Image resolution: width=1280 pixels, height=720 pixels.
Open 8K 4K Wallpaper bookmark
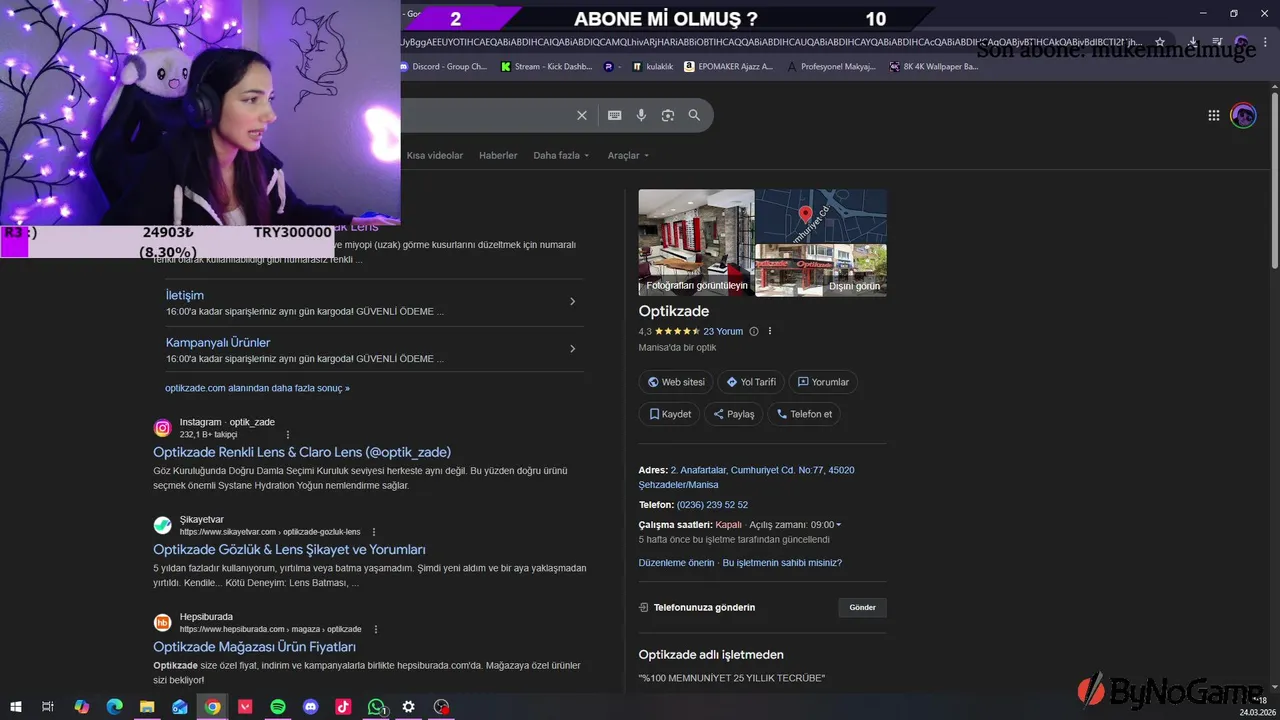pyautogui.click(x=934, y=67)
